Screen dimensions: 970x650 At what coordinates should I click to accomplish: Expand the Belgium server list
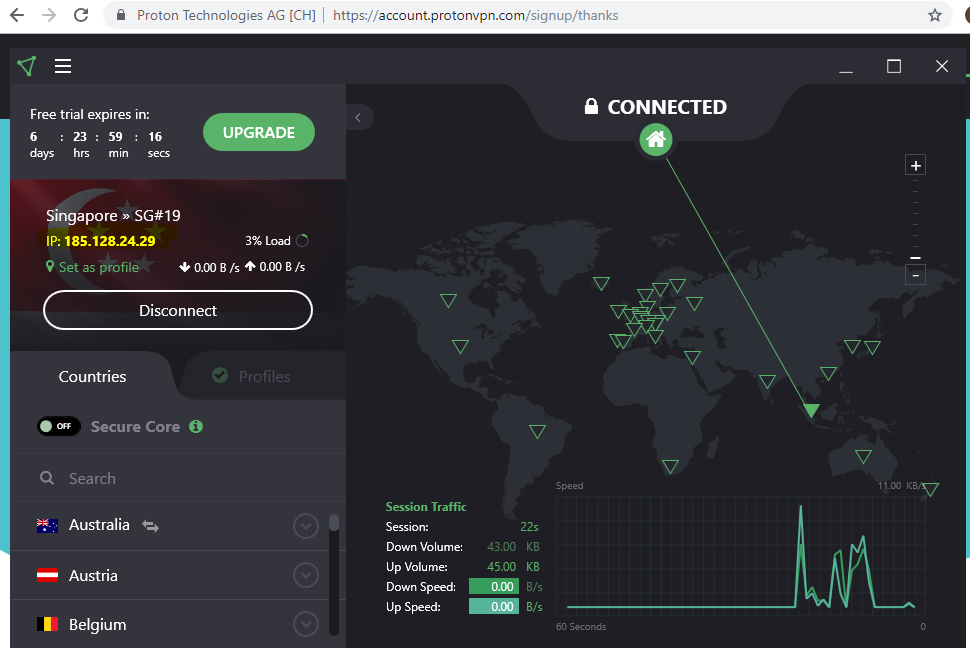(x=306, y=624)
